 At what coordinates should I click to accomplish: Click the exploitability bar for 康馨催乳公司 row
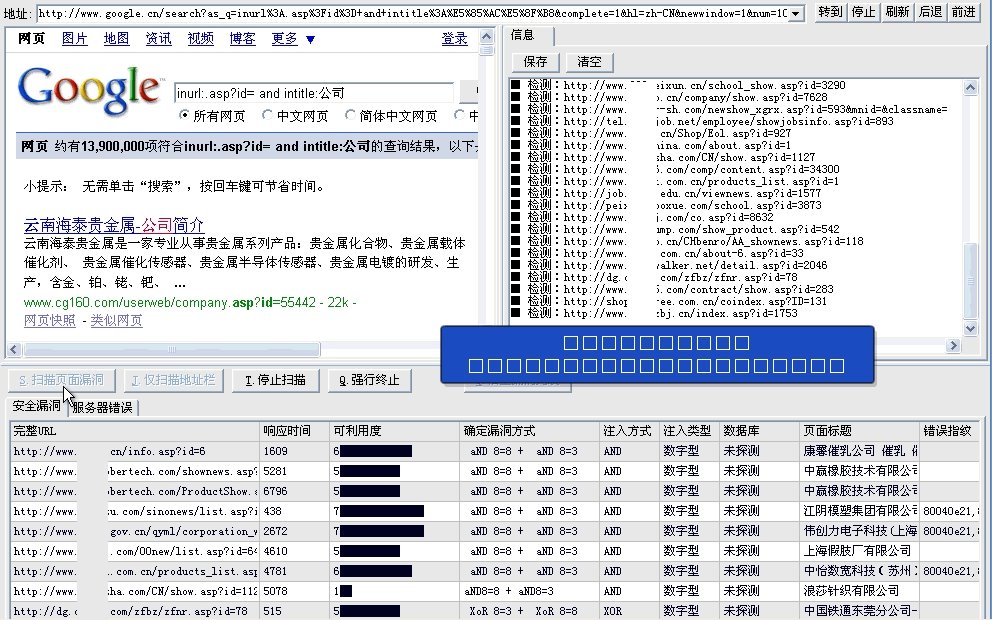pyautogui.click(x=376, y=451)
